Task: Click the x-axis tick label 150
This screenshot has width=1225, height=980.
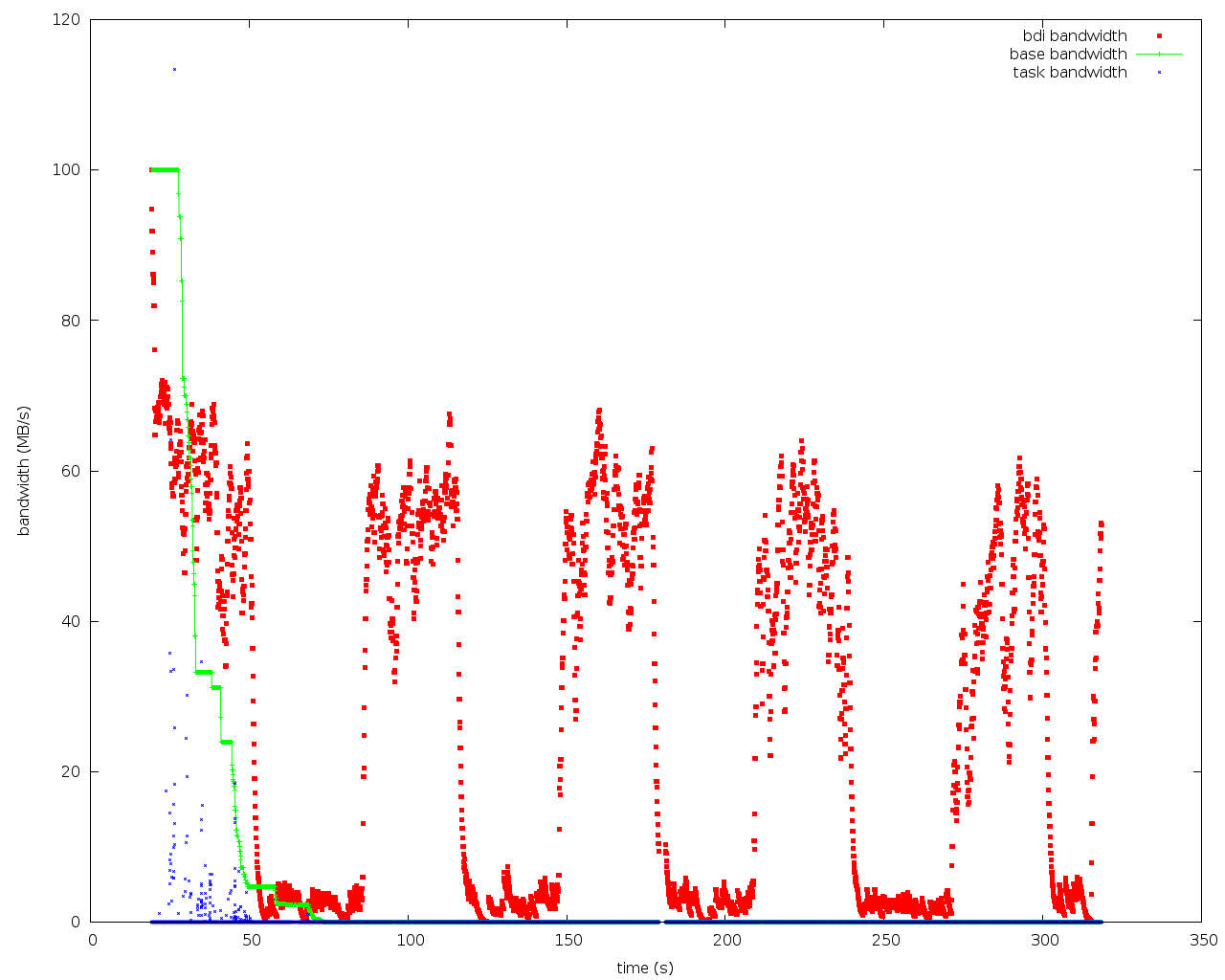Action: pyautogui.click(x=568, y=941)
